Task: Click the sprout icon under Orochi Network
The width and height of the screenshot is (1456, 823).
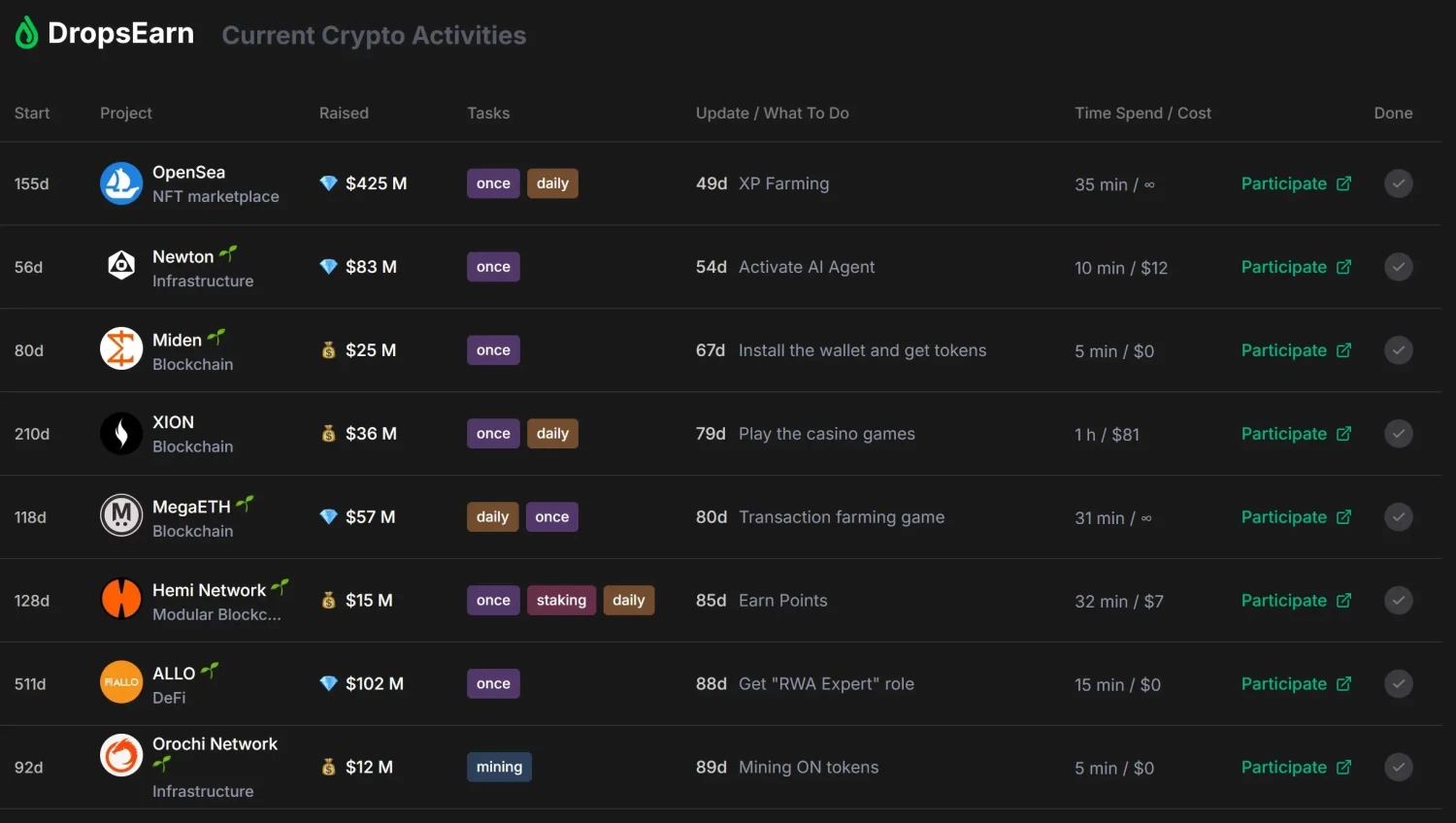Action: [162, 766]
